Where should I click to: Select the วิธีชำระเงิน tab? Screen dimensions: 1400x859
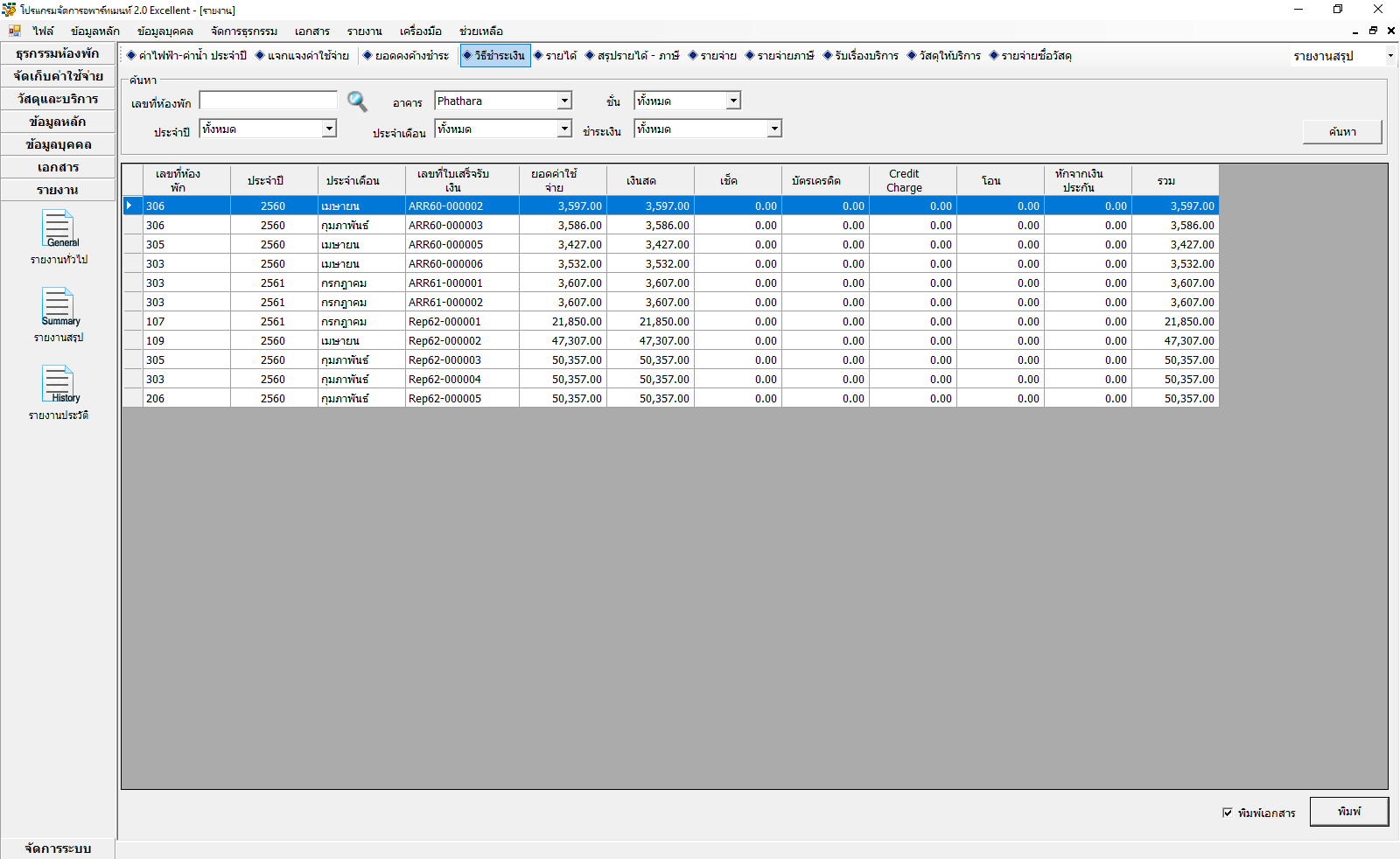pos(495,55)
